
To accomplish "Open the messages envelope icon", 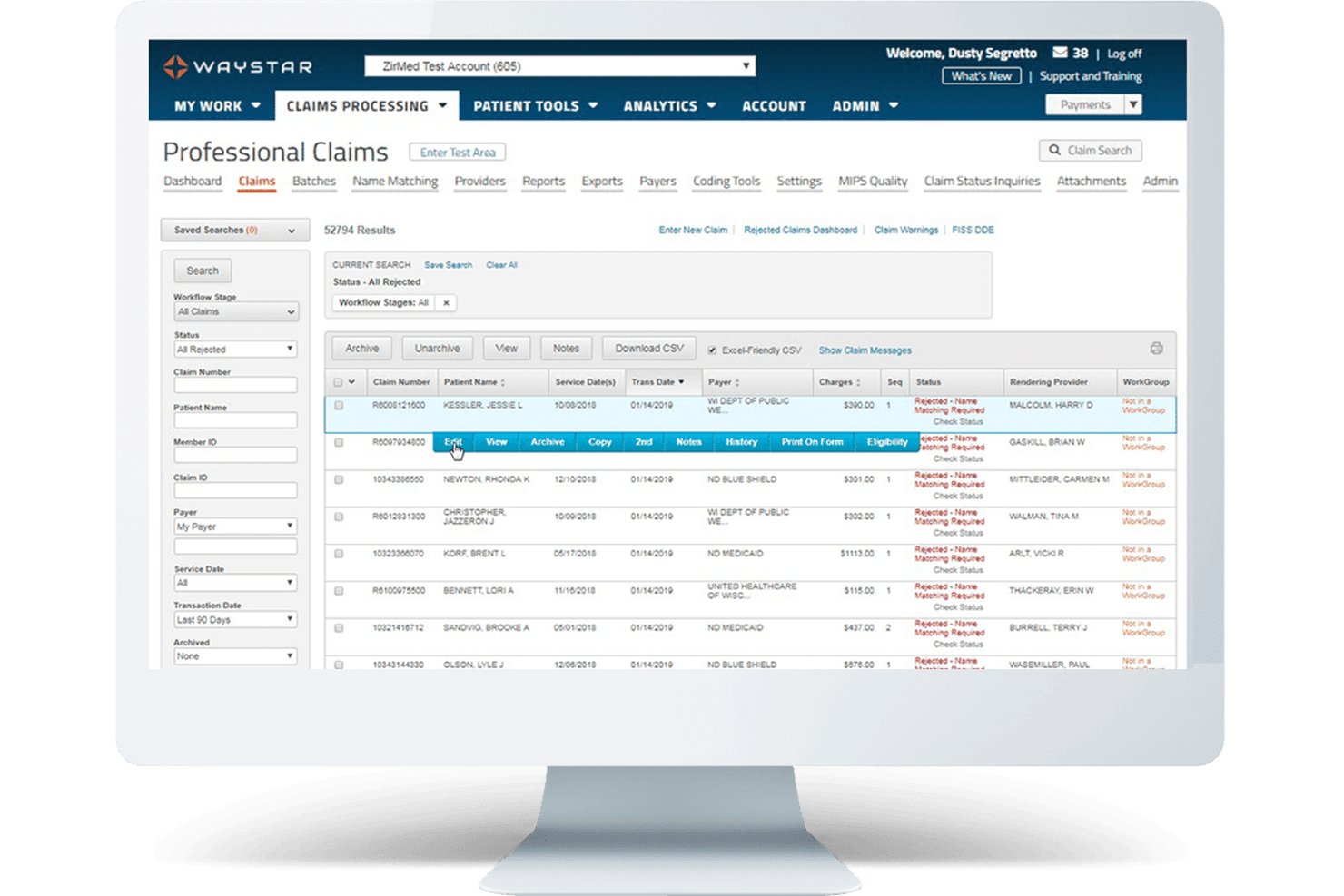I will click(1060, 53).
